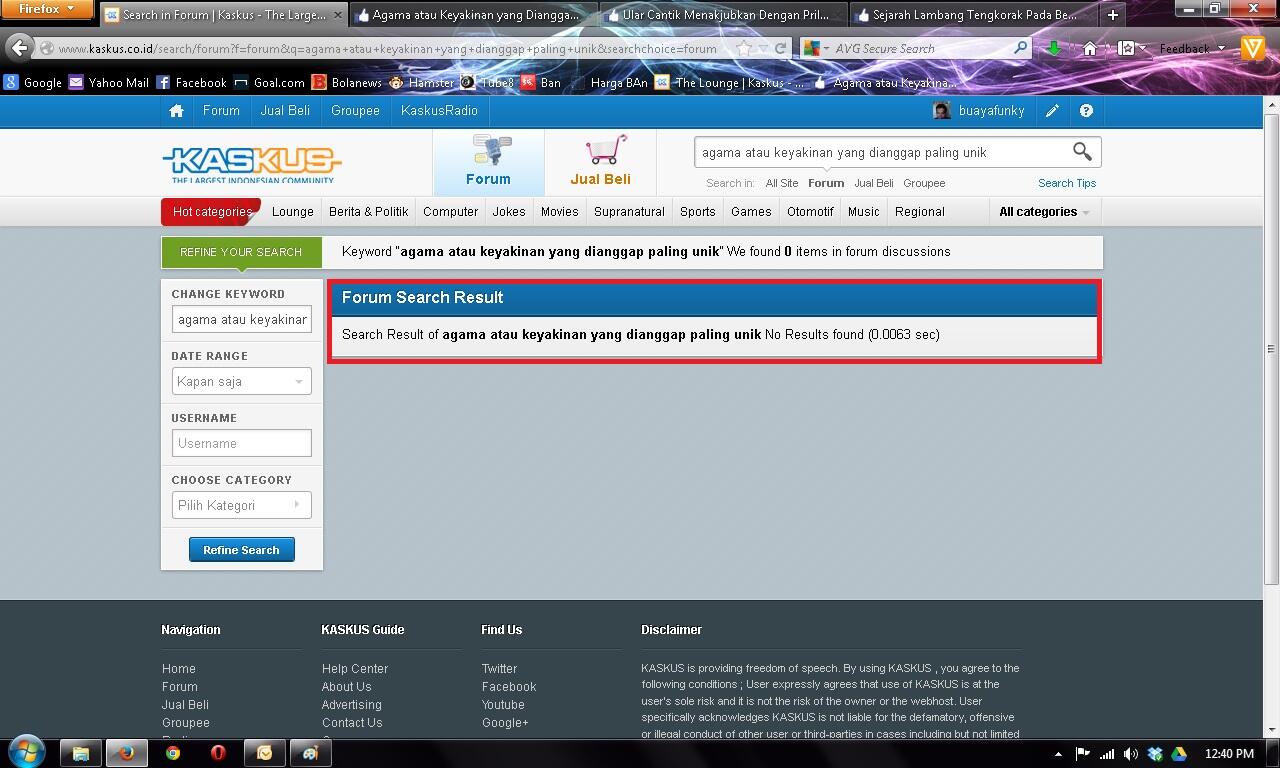Close the 'Search in Forum | Kaskus' tab
The height and width of the screenshot is (768, 1280).
pyautogui.click(x=339, y=15)
